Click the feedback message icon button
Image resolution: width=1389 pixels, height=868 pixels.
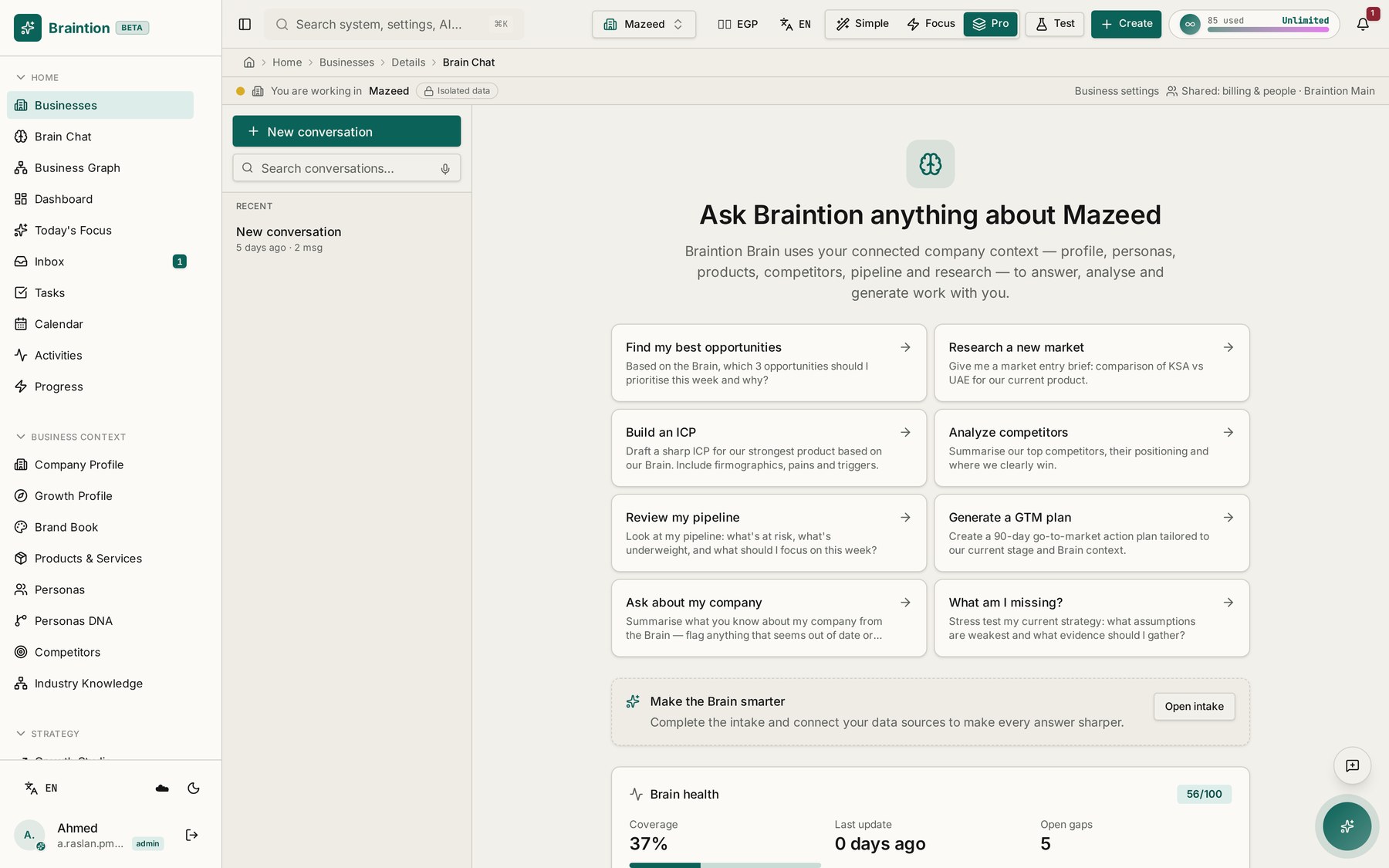1352,765
